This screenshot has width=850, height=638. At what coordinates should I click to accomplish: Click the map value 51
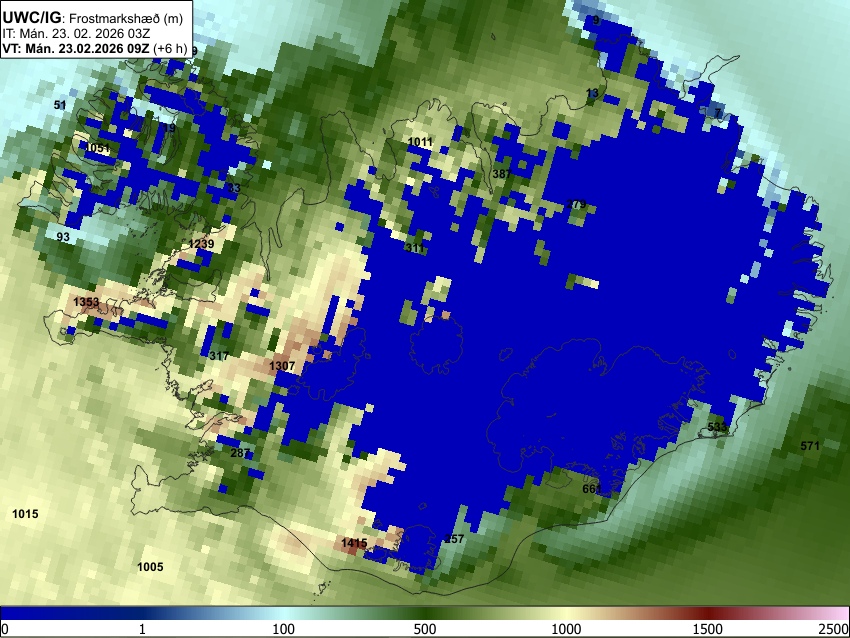pyautogui.click(x=60, y=105)
